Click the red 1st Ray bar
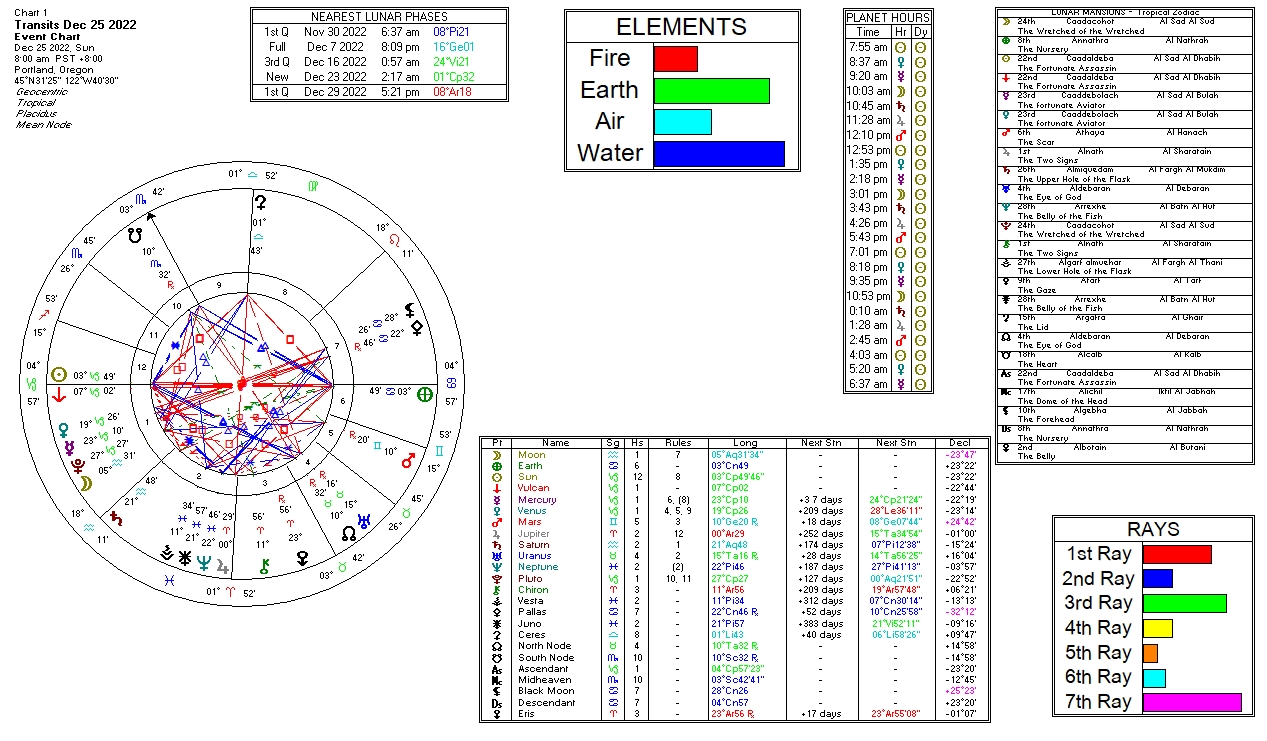 [1177, 554]
